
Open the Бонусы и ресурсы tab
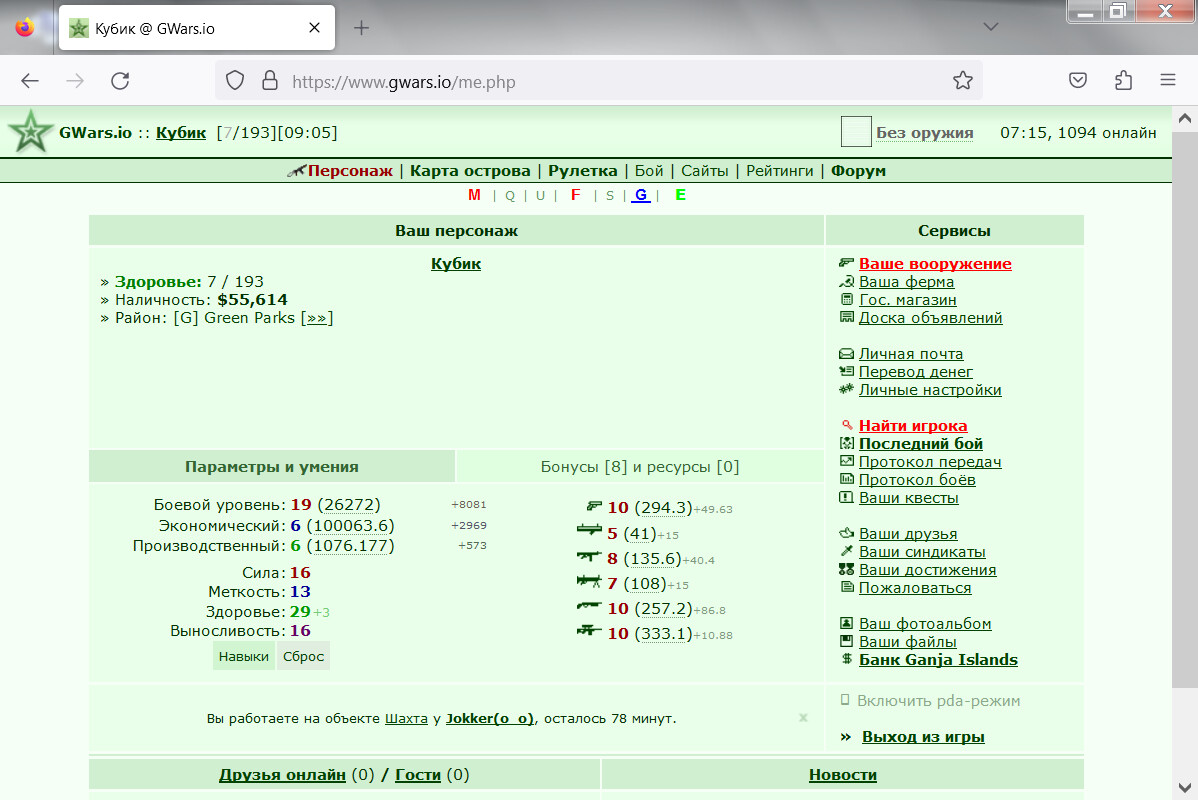[x=639, y=467]
